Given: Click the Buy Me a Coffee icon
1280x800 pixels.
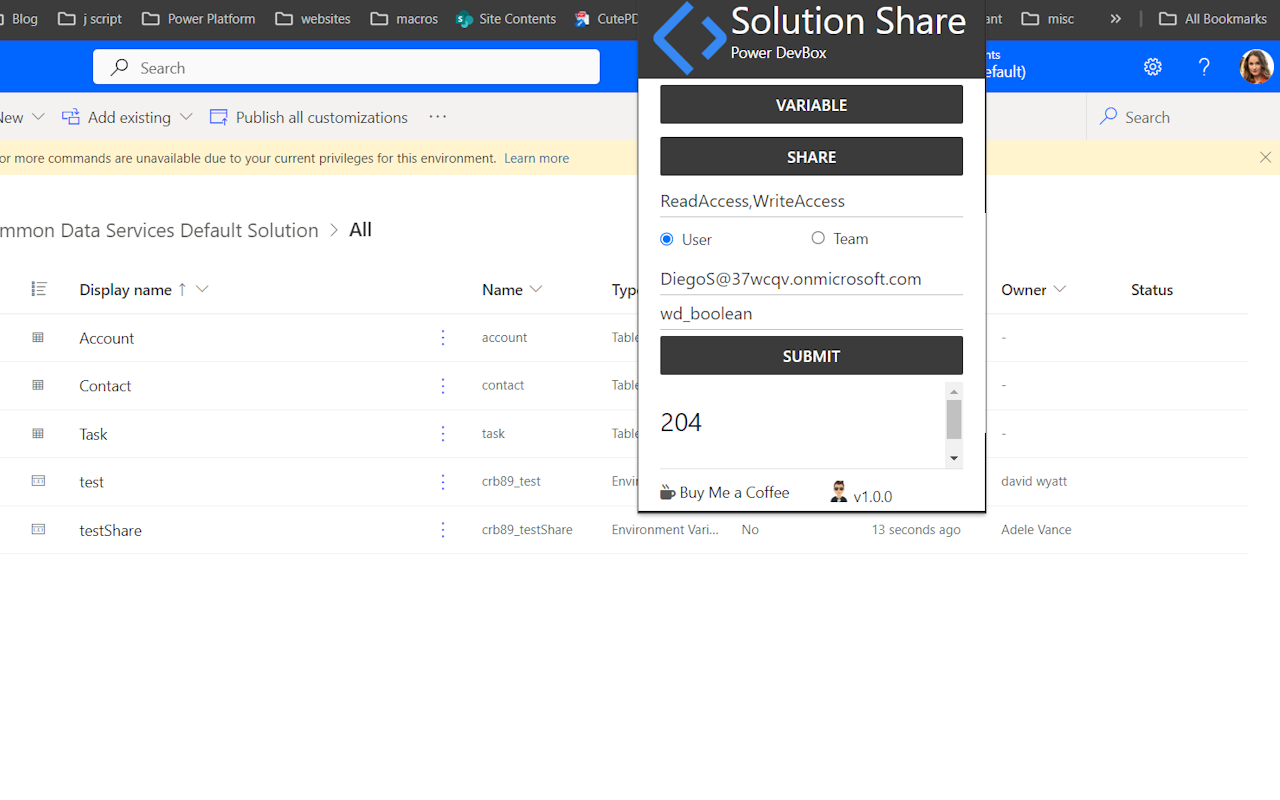Looking at the screenshot, I should pyautogui.click(x=666, y=491).
